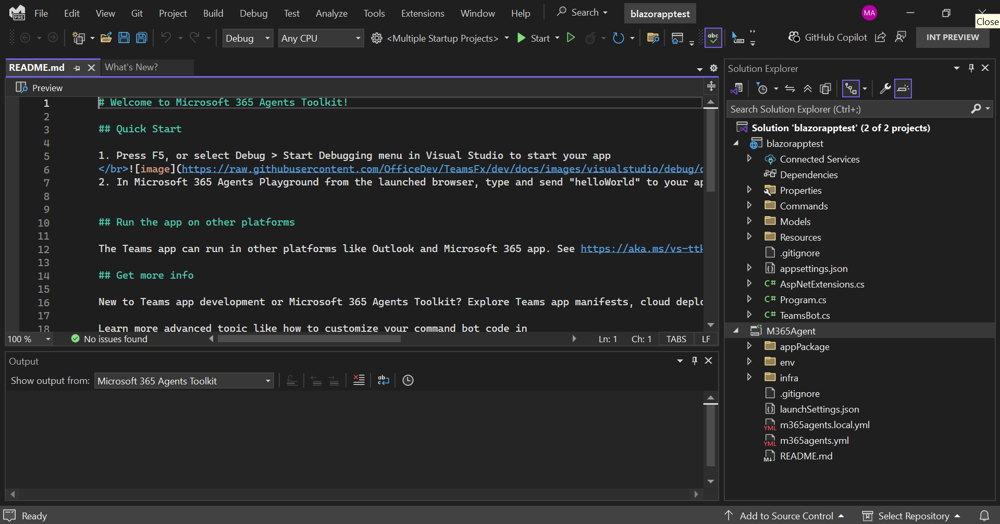Click the INT PREVIEW button
Screen dimensions: 1000x524
coord(952,38)
